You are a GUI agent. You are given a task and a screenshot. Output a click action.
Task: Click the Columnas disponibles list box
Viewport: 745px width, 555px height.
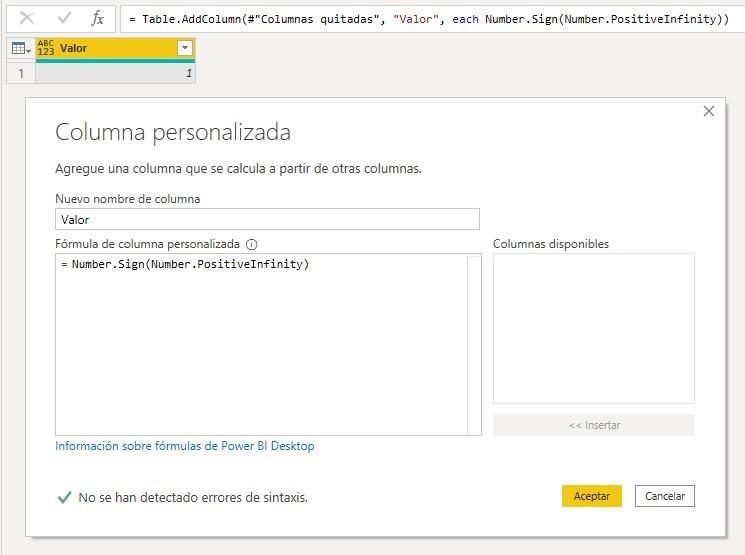point(593,328)
